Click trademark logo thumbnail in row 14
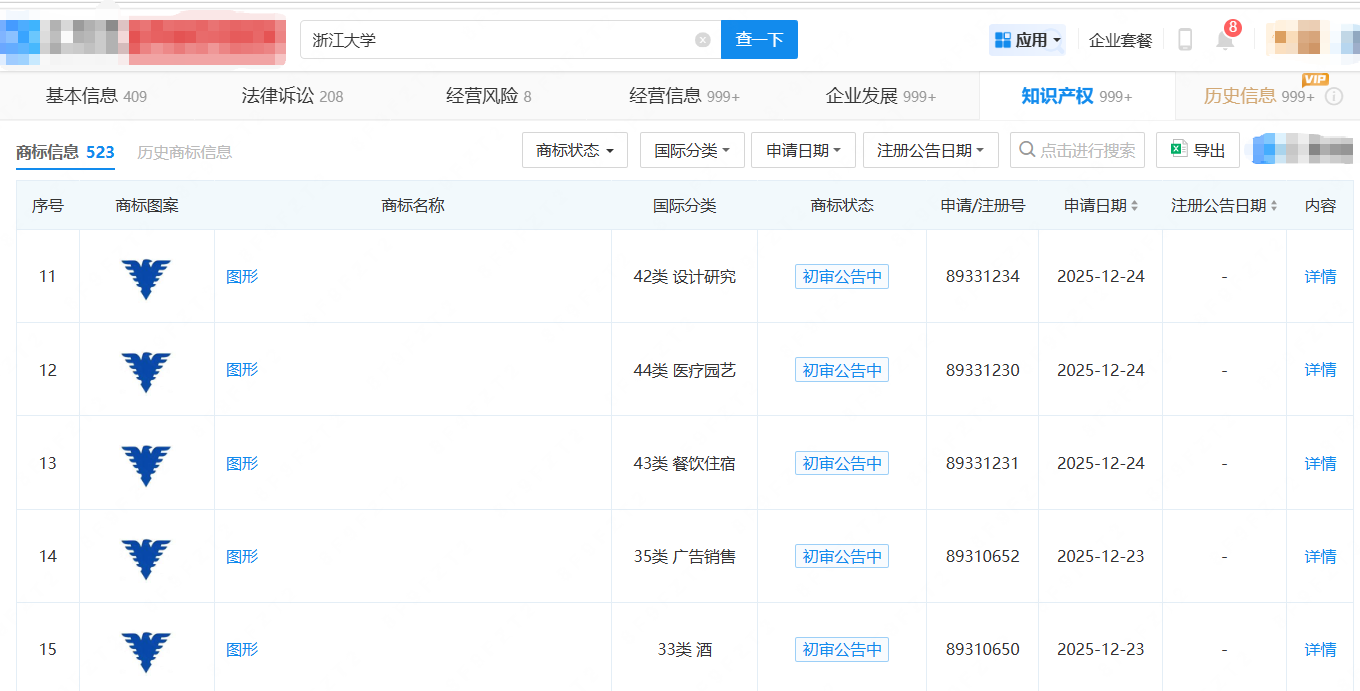The width and height of the screenshot is (1360, 691). point(146,558)
